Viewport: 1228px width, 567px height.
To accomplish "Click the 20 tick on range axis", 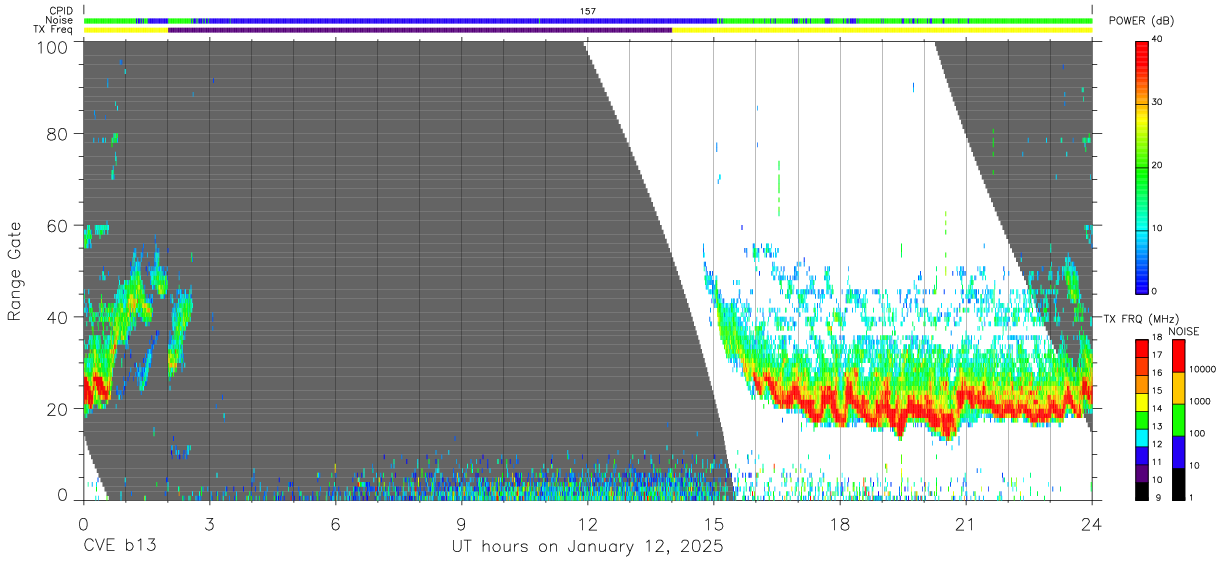I will 56,409.
